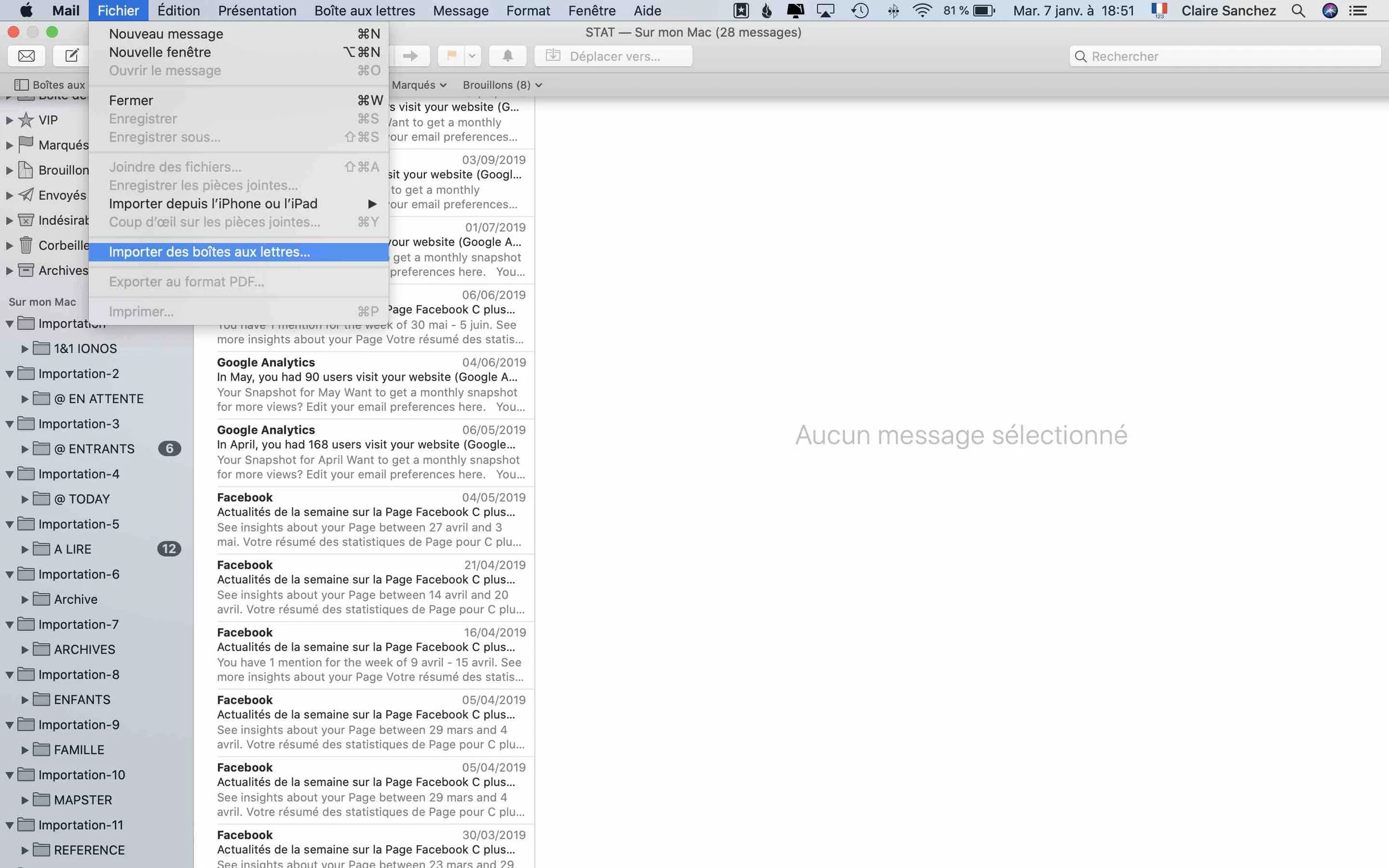
Task: Click the mute notification bell icon
Action: pos(508,56)
